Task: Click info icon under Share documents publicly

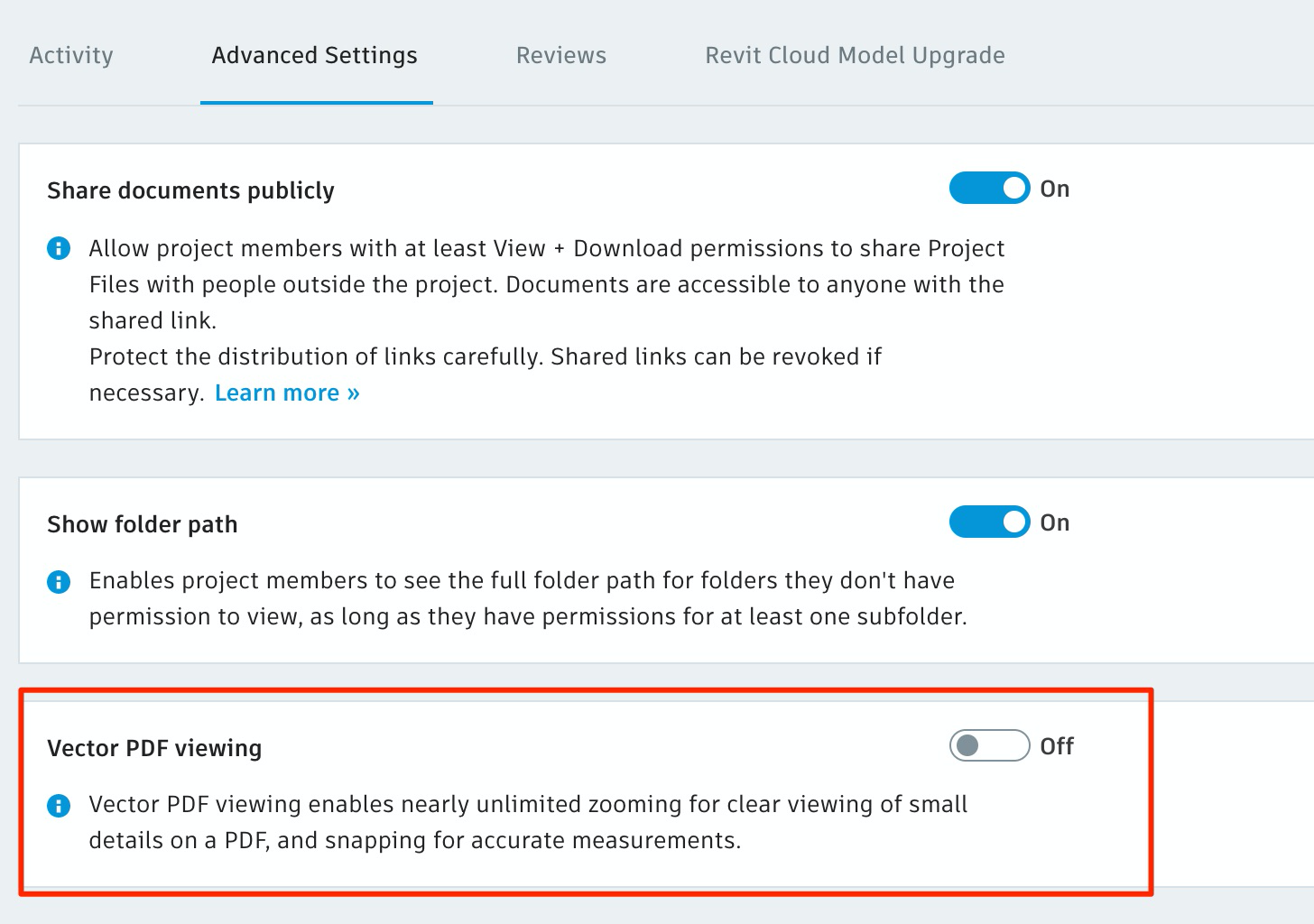Action: [59, 248]
